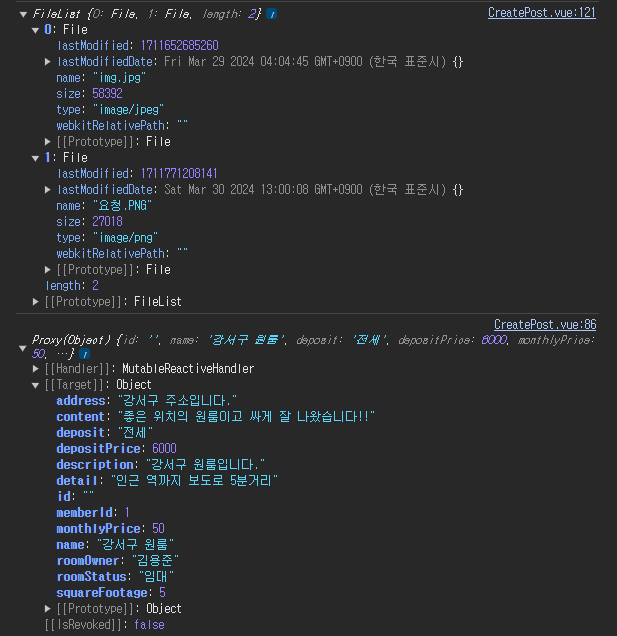
Task: Click the empty id property row
Action: [x=75, y=496]
